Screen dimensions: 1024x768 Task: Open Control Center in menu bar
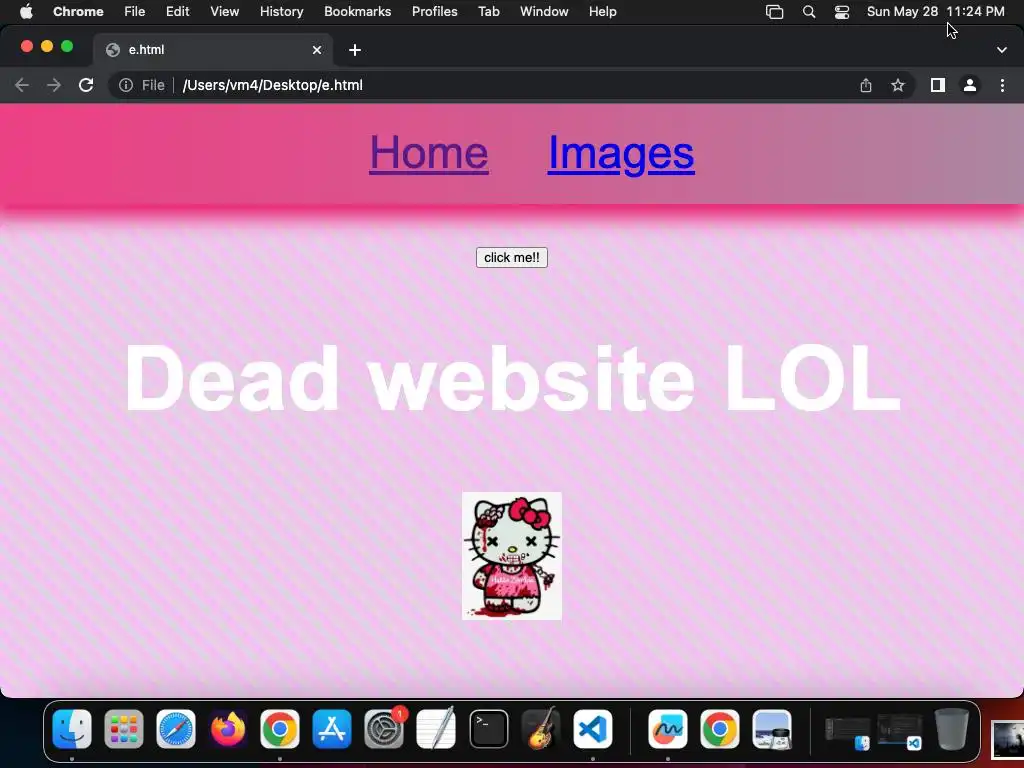tap(842, 12)
